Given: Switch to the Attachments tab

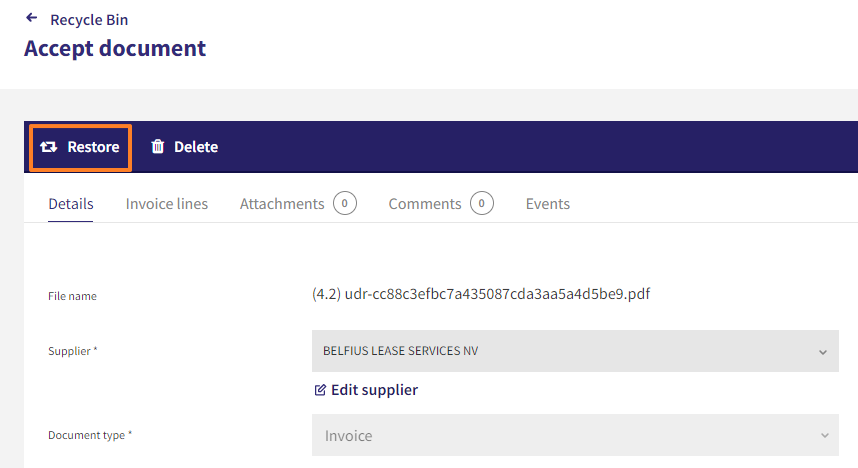Looking at the screenshot, I should 282,204.
